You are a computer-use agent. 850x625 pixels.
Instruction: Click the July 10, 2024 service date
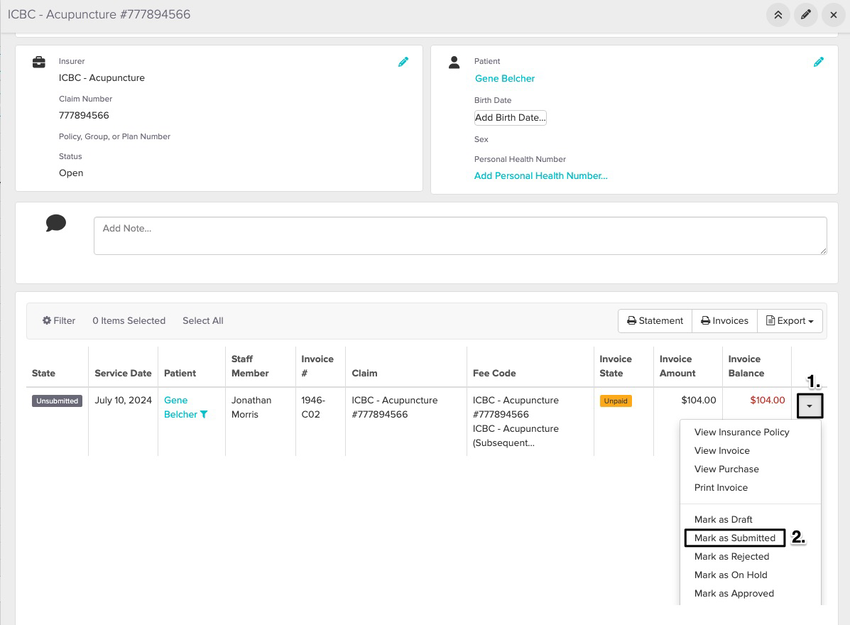coord(123,400)
